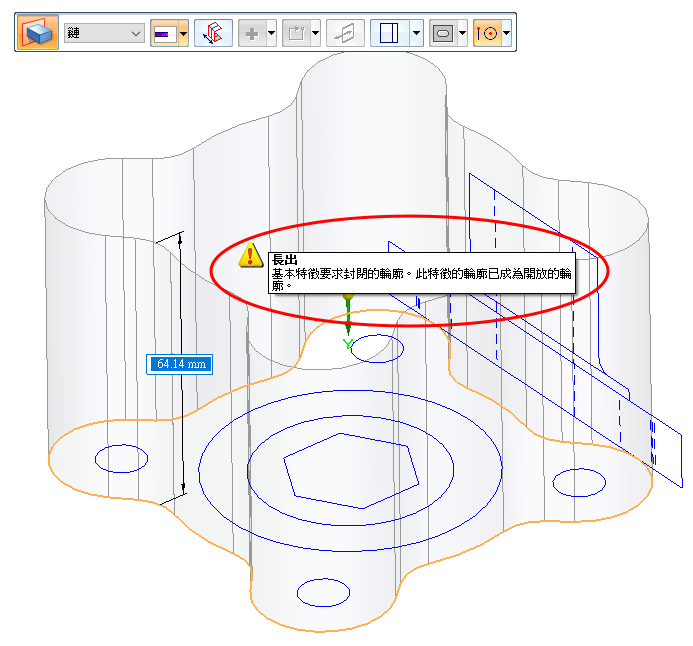Screen dimensions: 693x646
Task: Click the 長出 heading in the tooltip
Action: [285, 260]
